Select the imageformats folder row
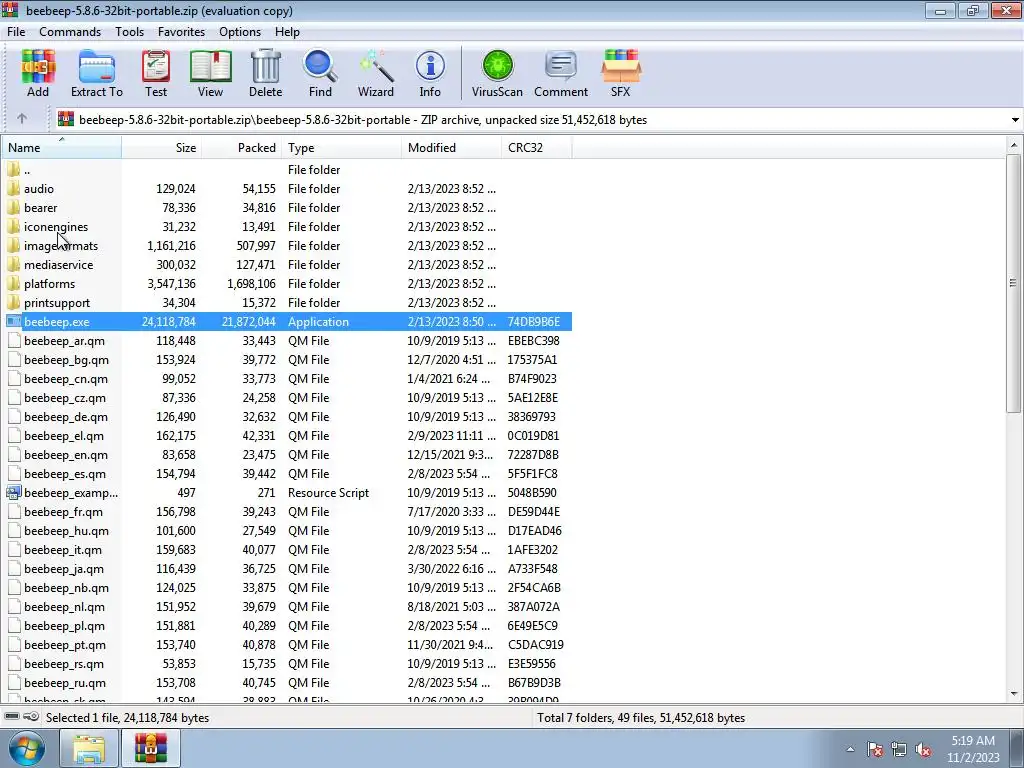This screenshot has width=1024, height=768. click(287, 246)
